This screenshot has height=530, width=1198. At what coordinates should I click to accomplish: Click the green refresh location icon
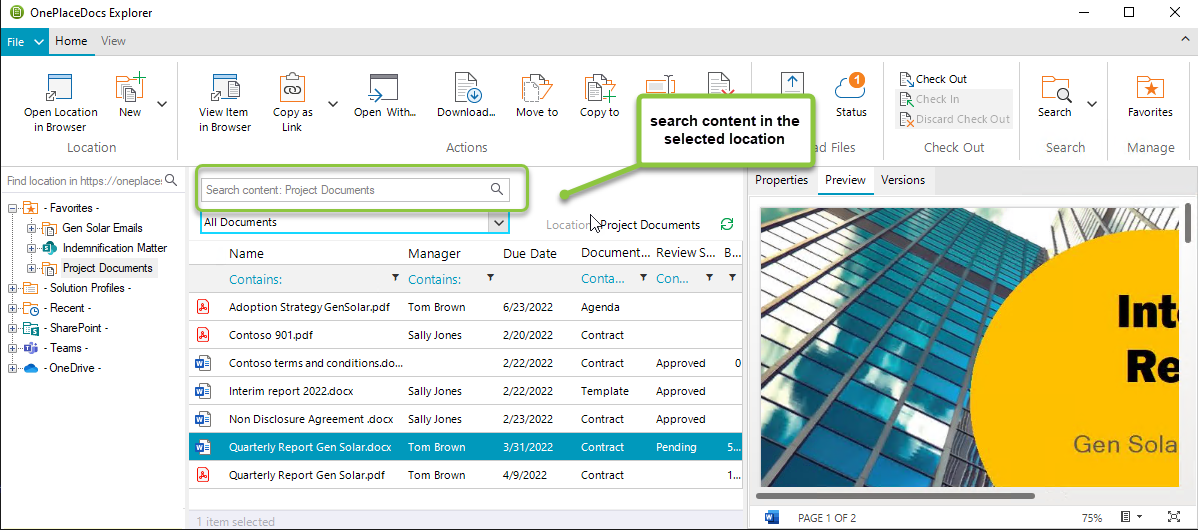[727, 225]
